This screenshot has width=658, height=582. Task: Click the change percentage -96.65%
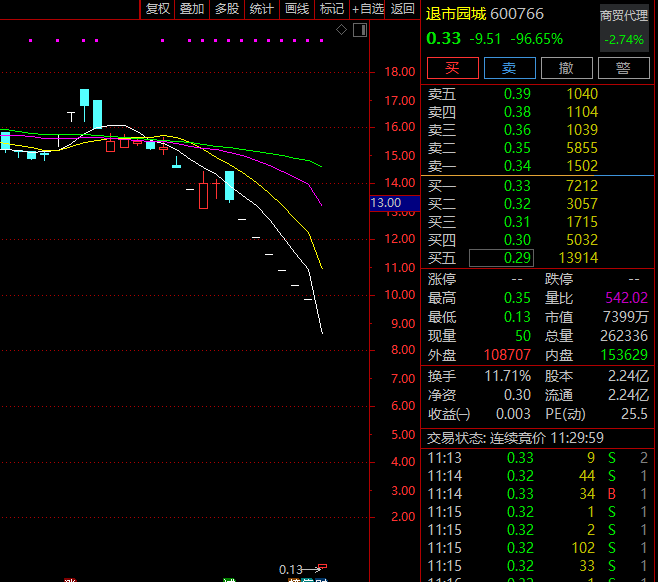click(x=536, y=39)
